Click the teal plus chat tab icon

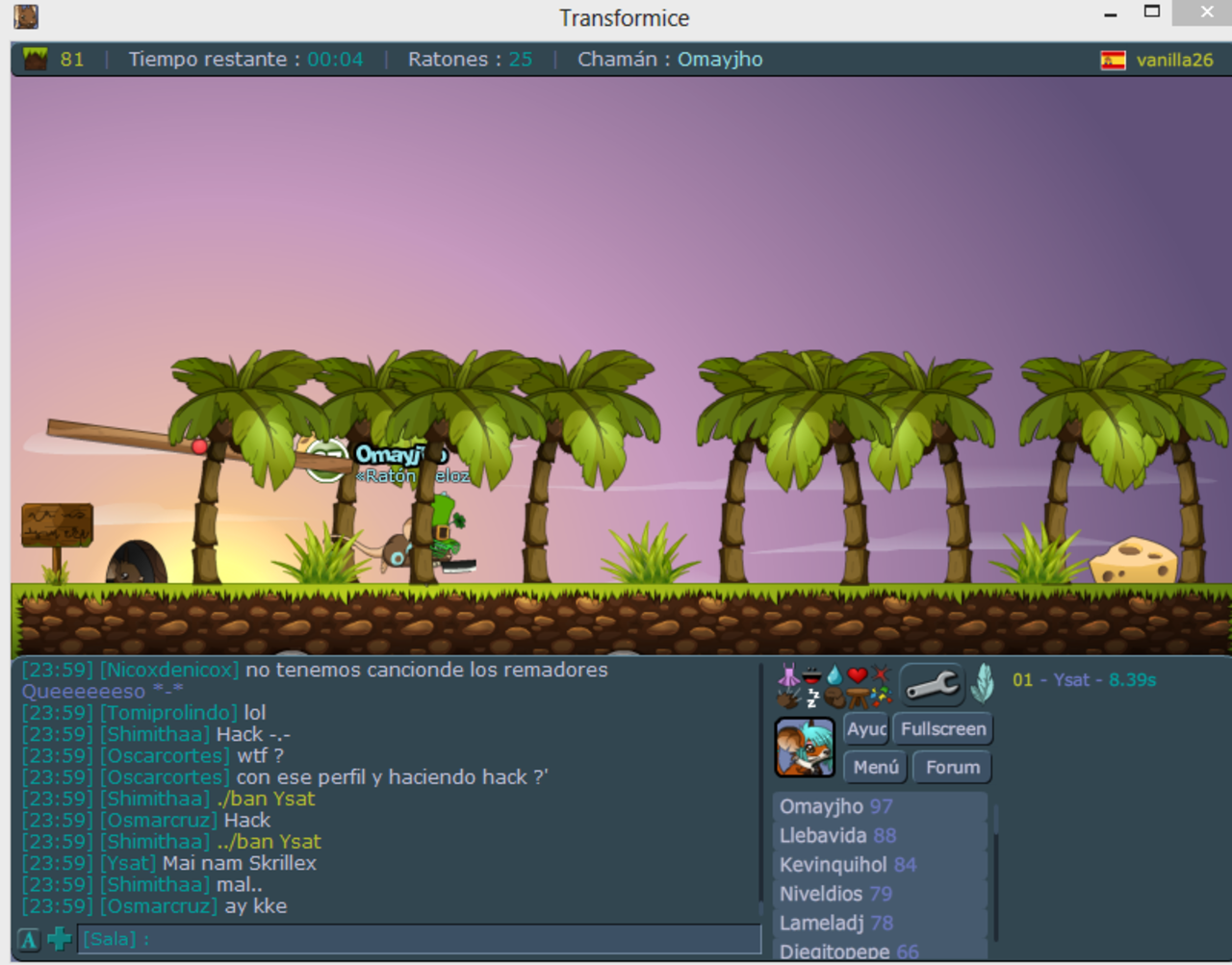pyautogui.click(x=60, y=939)
